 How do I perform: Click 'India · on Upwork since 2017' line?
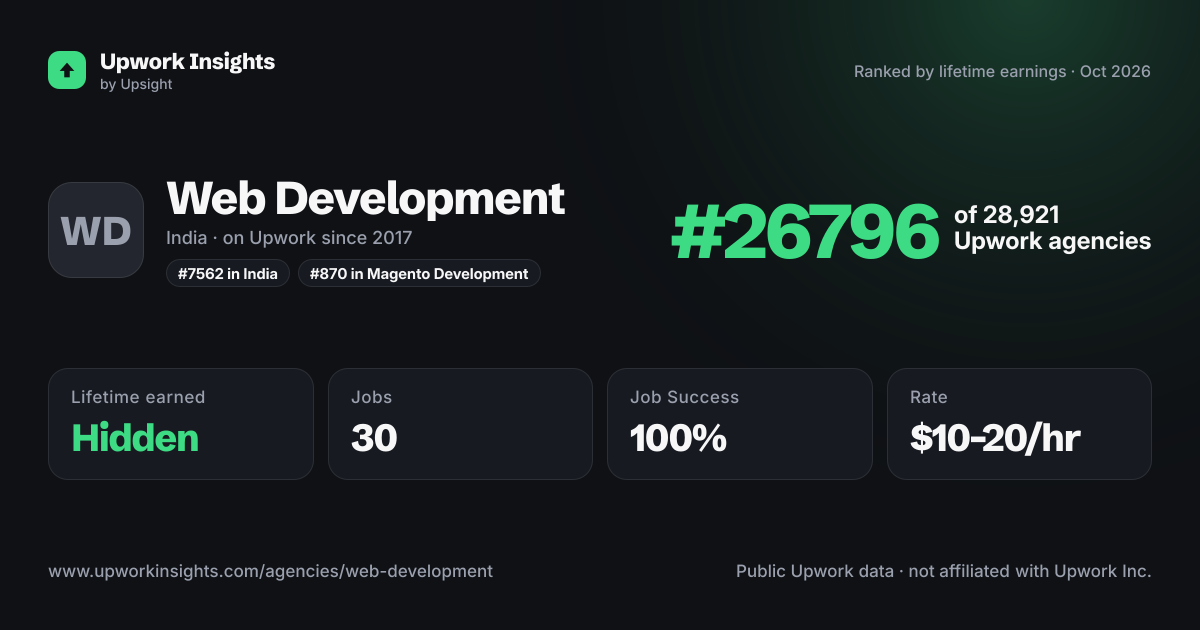[x=289, y=238]
